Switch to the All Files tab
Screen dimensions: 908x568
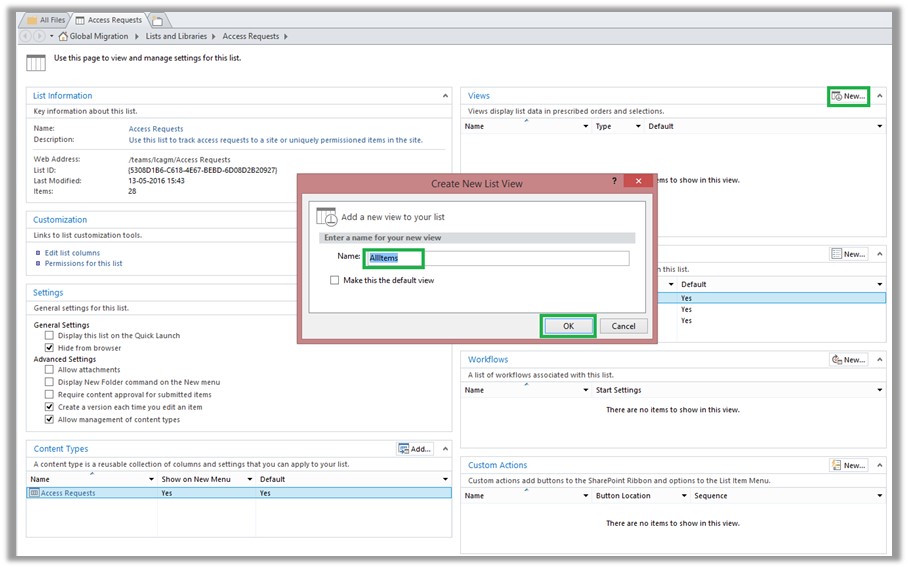point(47,20)
